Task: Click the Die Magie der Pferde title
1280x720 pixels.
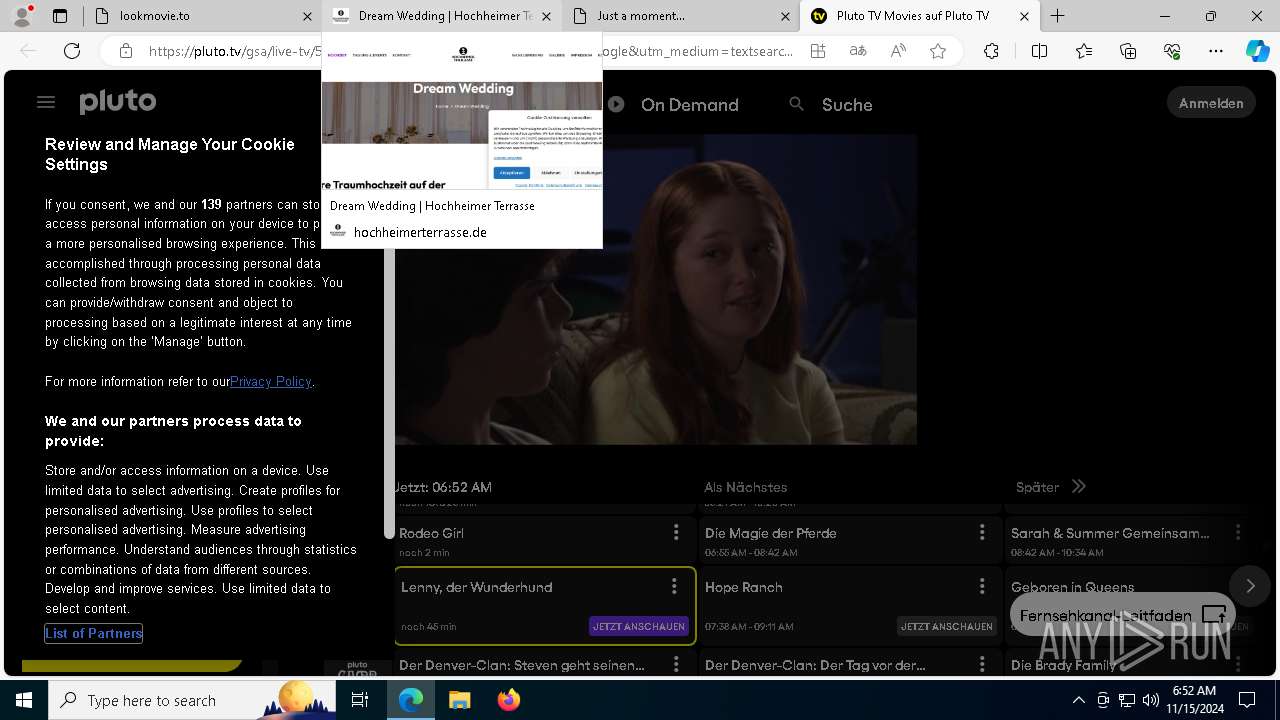Action: click(770, 533)
